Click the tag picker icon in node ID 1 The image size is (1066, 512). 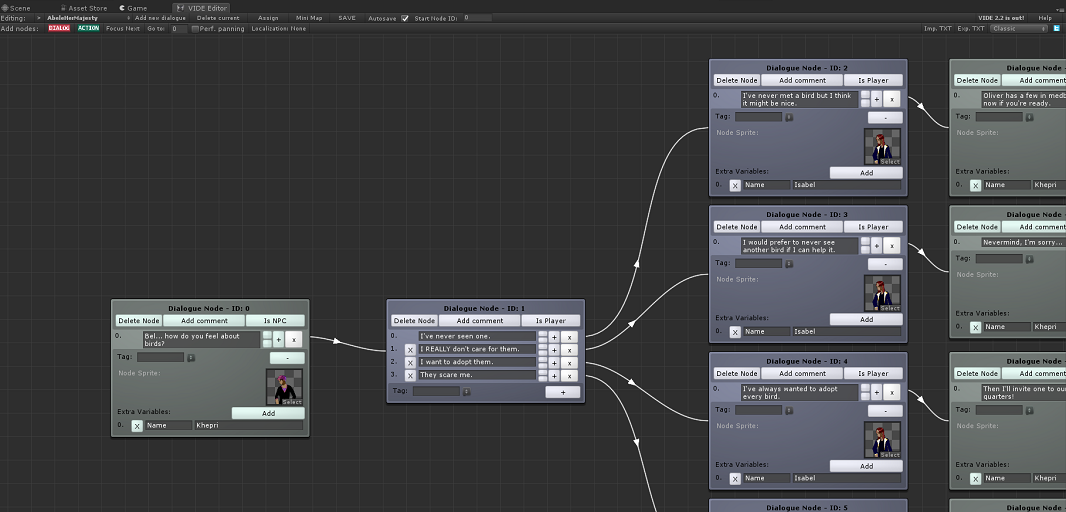coord(466,392)
